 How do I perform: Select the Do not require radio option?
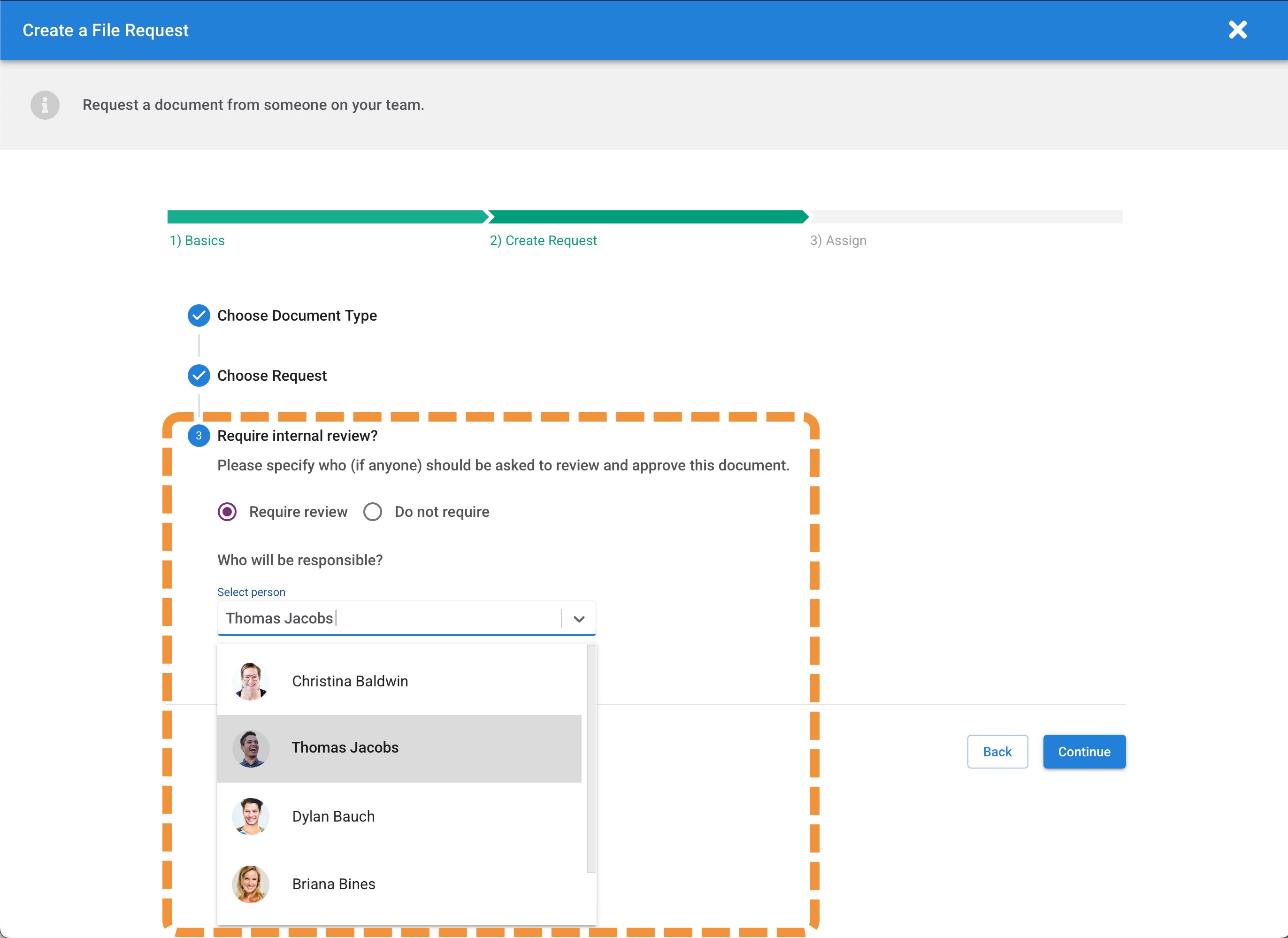tap(373, 512)
